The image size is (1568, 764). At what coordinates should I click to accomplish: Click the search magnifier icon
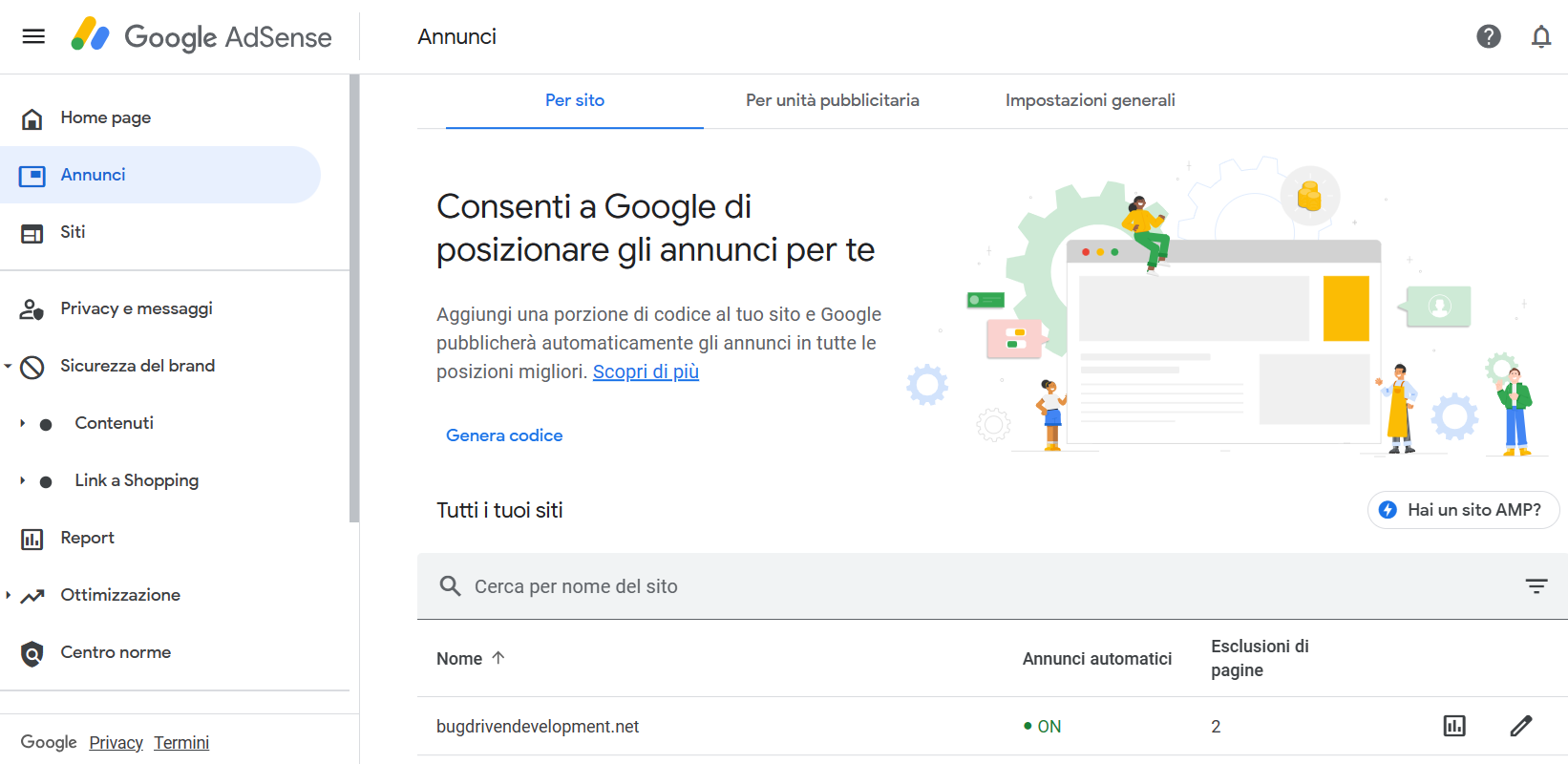[450, 585]
